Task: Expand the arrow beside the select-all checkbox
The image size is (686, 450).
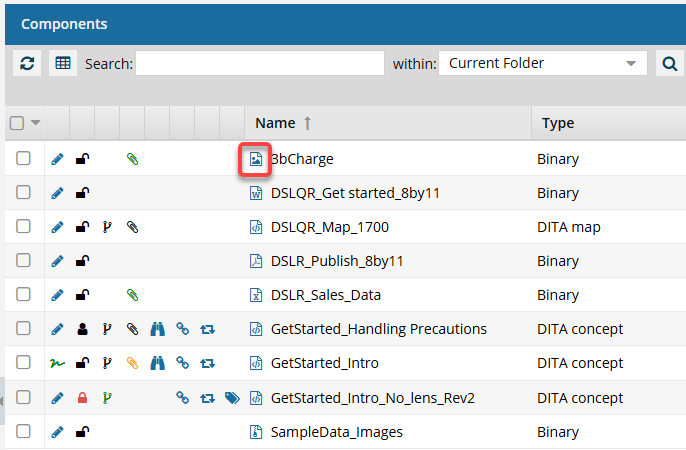Action: tap(36, 123)
